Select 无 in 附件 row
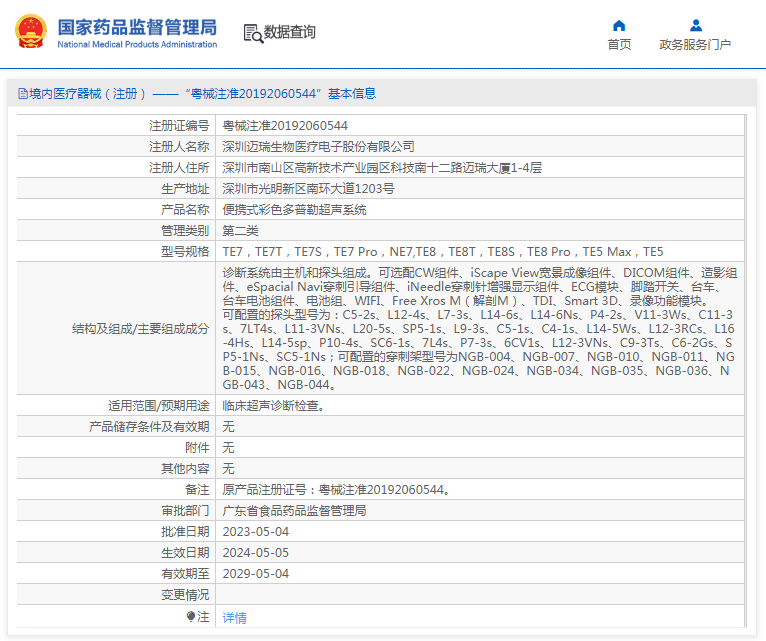 point(228,448)
